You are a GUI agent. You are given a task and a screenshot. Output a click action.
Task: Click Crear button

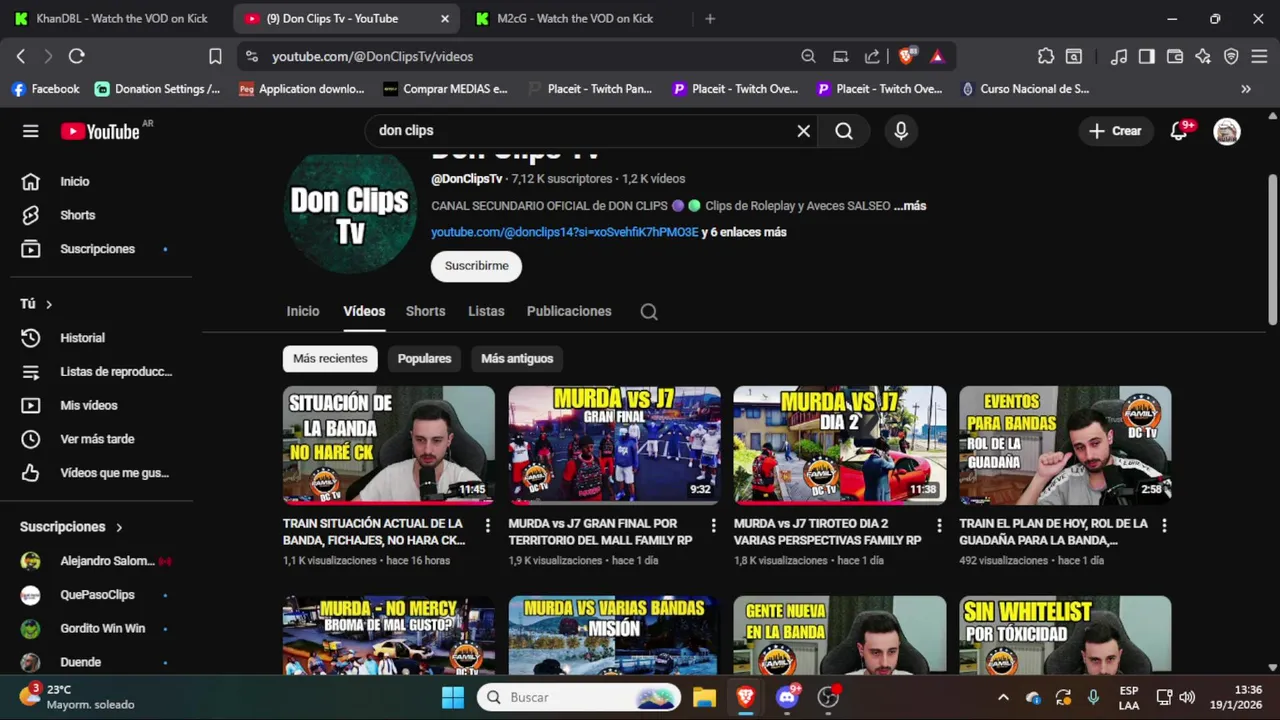pyautogui.click(x=1115, y=131)
